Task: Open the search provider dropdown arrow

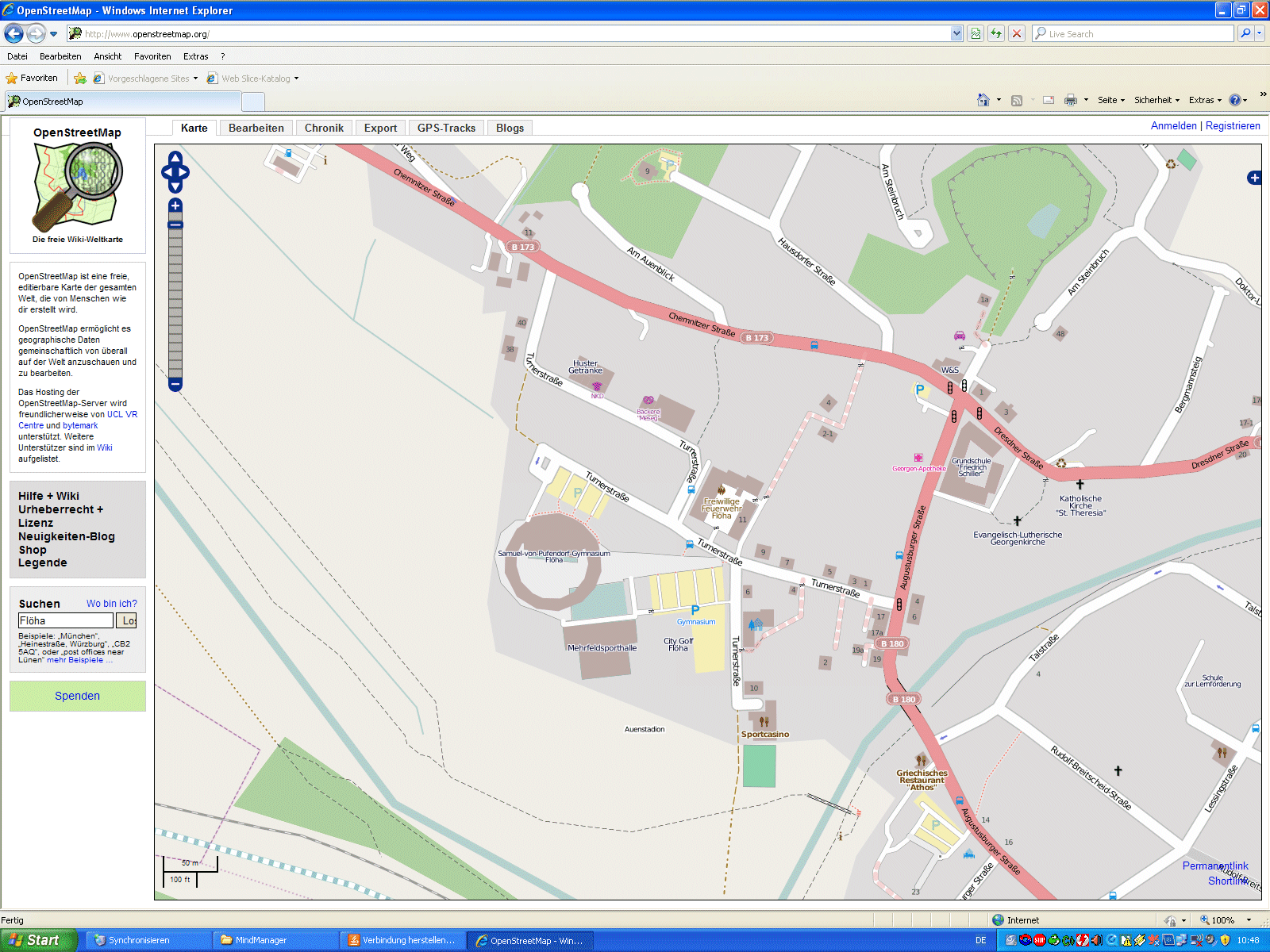Action: (x=1260, y=33)
